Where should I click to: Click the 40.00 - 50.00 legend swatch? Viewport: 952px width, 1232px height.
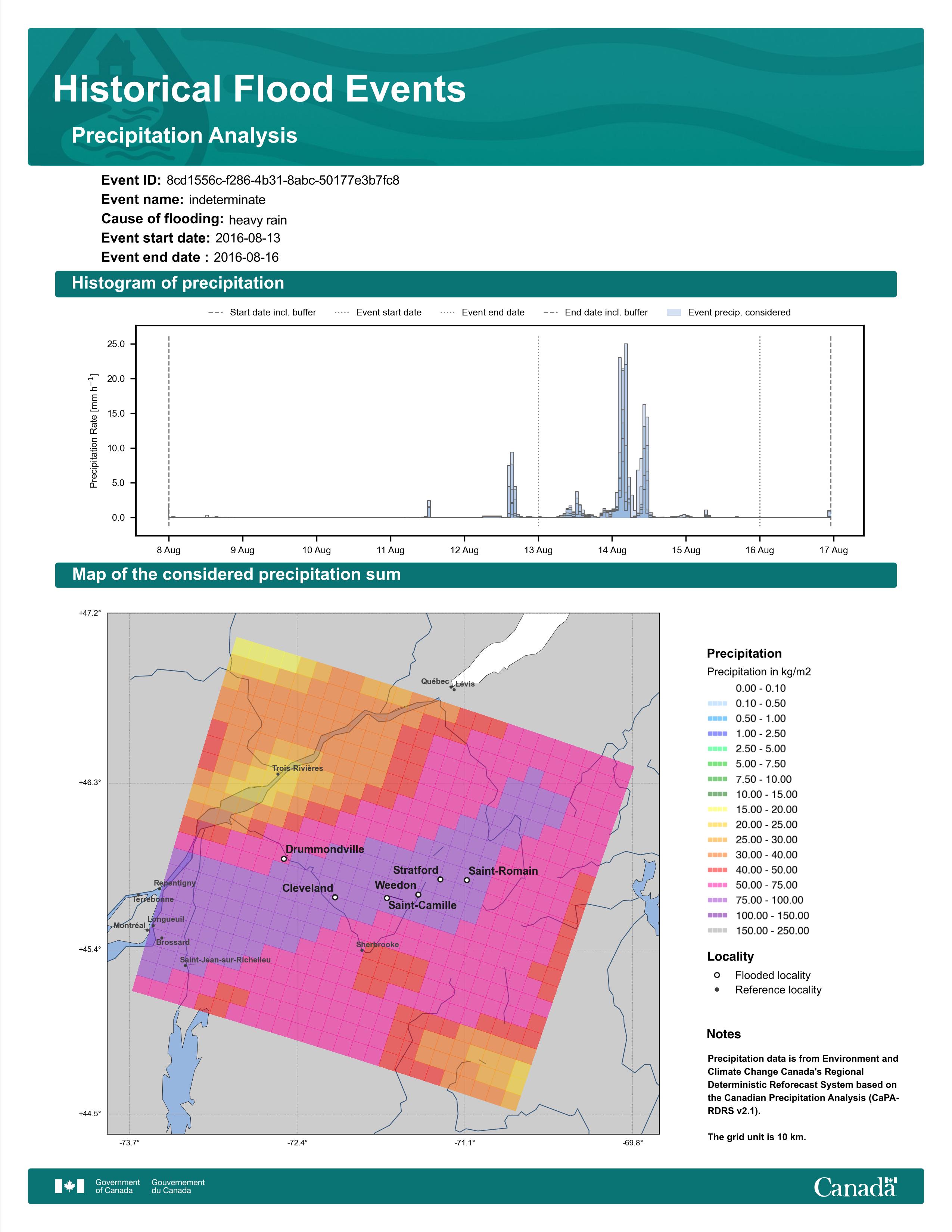(x=717, y=870)
